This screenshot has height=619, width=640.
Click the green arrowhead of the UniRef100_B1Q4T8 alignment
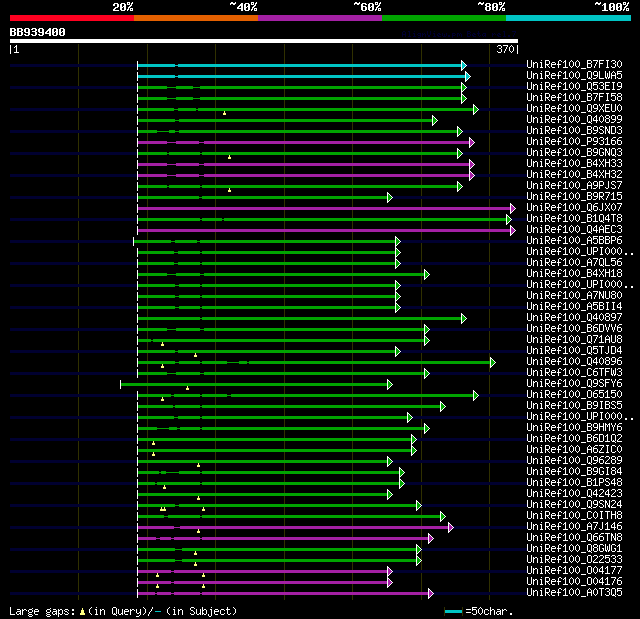coord(509,220)
